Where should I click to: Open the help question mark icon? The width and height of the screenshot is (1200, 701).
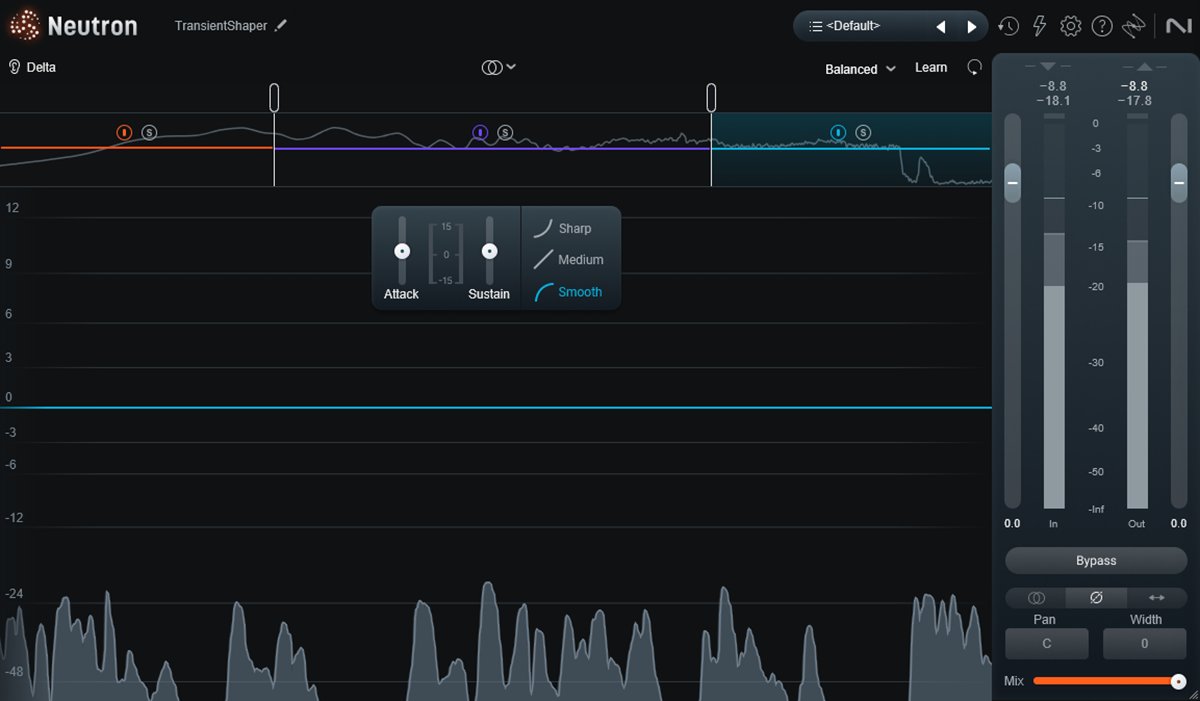(x=1102, y=27)
